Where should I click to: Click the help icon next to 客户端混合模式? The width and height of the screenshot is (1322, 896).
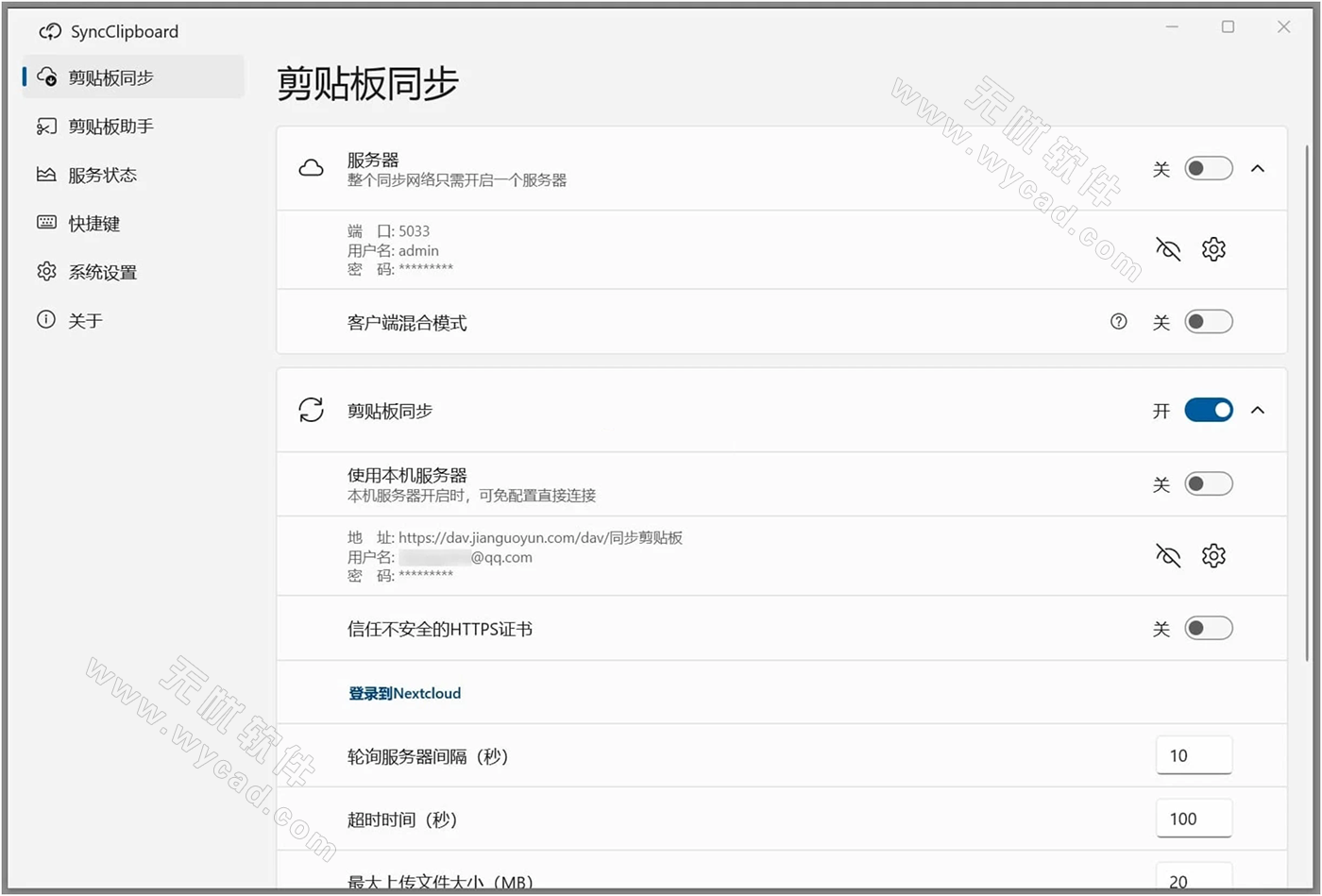pos(1118,321)
